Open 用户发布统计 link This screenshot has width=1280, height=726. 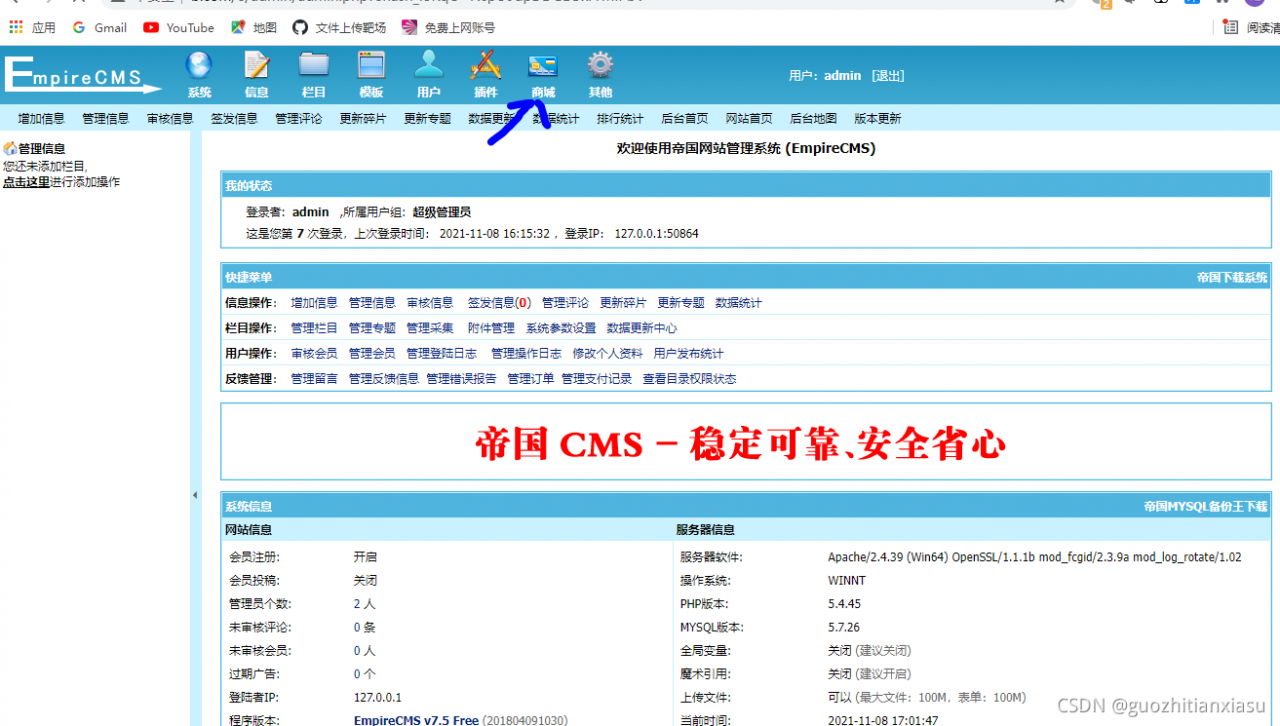click(688, 353)
